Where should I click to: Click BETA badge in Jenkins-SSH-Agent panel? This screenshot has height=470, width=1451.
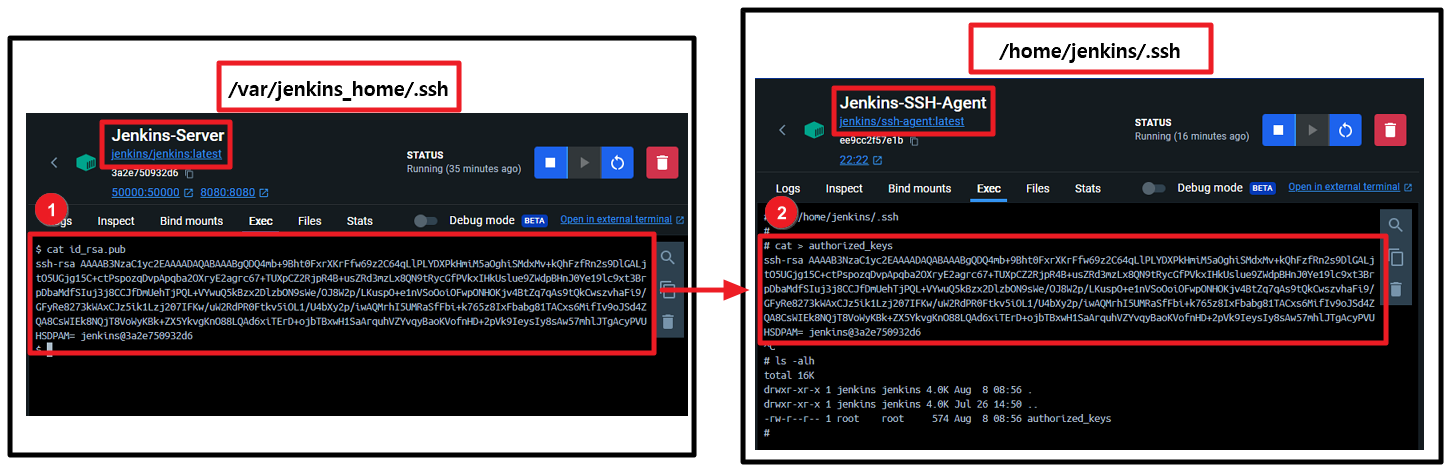tap(1263, 187)
